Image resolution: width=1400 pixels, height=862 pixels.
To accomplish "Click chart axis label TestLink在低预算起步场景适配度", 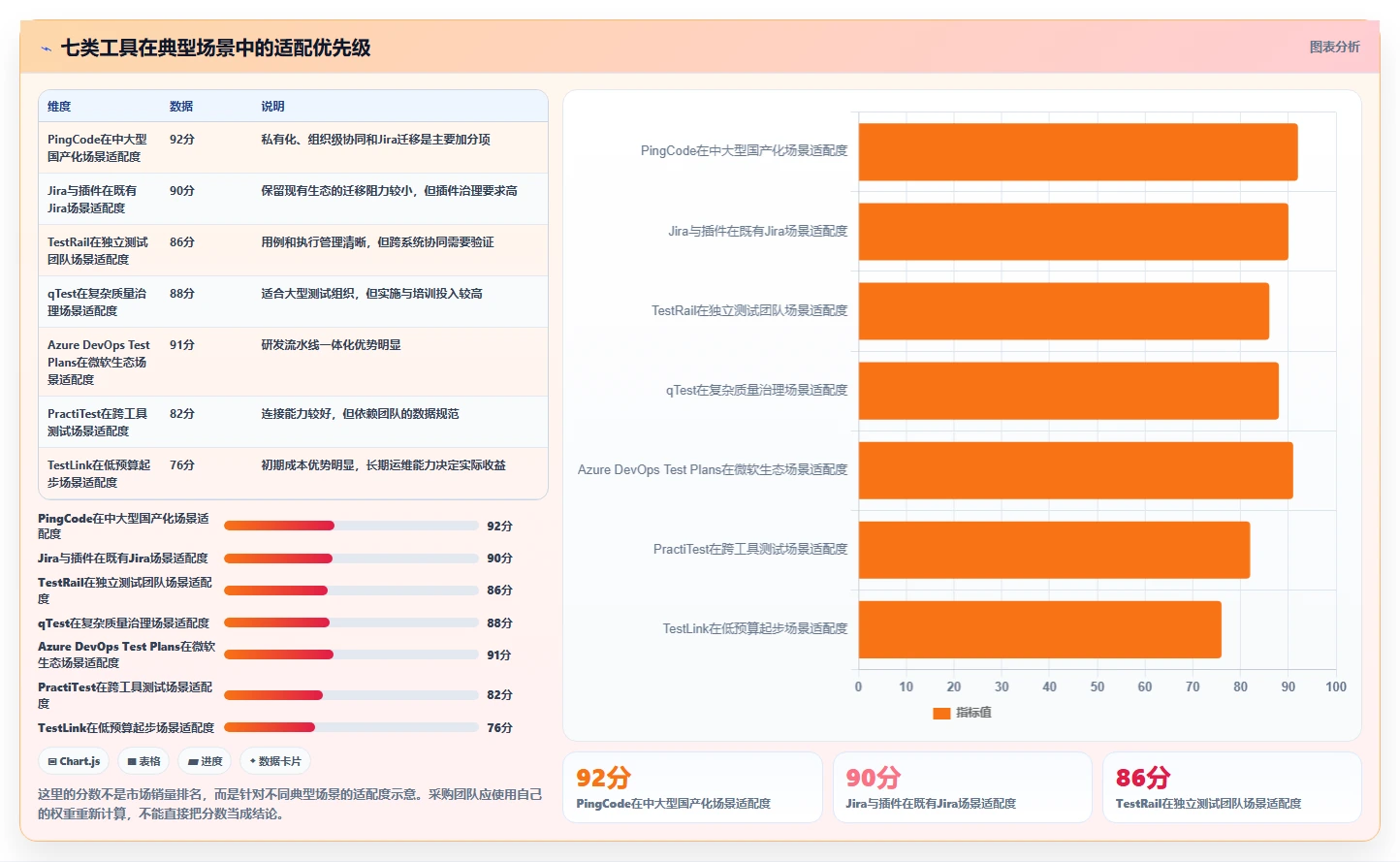I will (755, 628).
